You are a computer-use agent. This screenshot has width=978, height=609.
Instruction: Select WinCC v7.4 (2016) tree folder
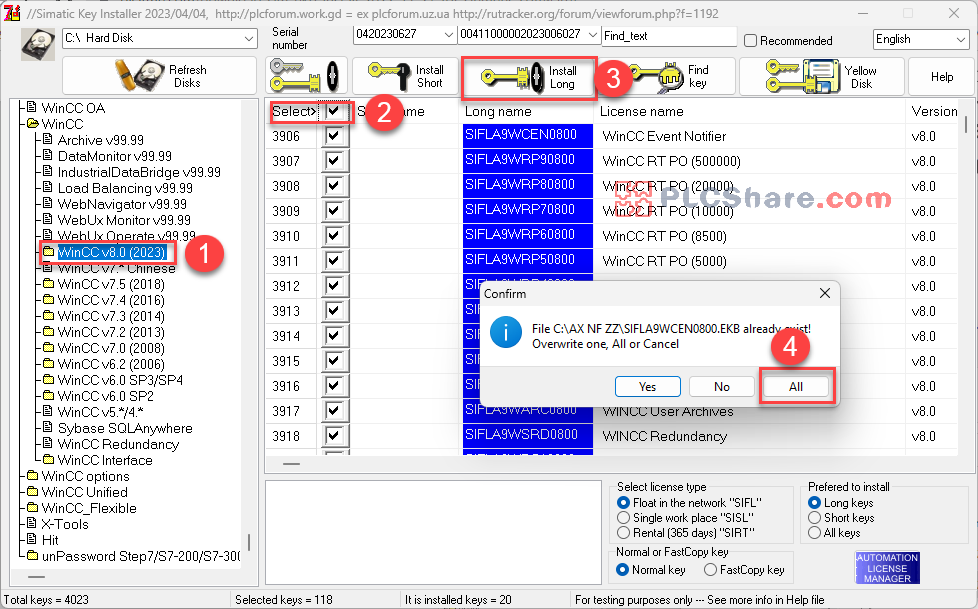[111, 300]
